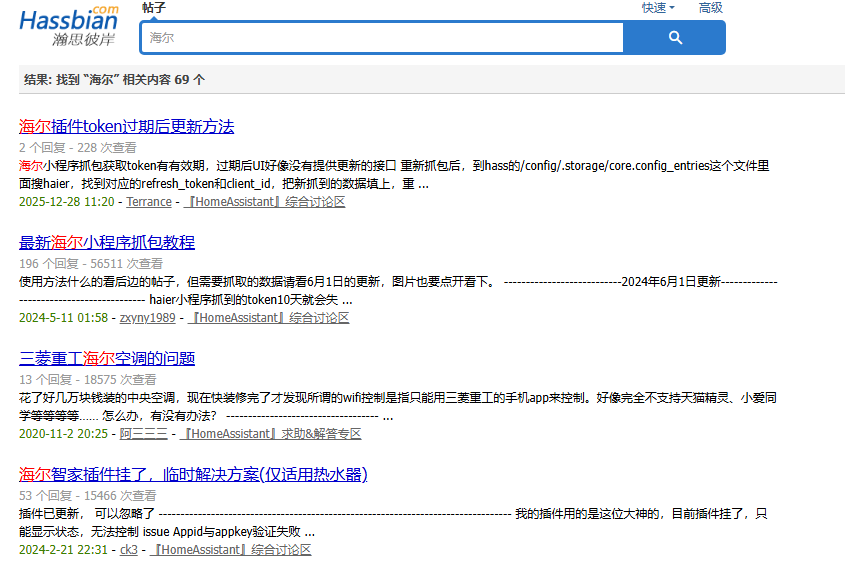
Task: Select the 帖子 search tab
Action: pyautogui.click(x=154, y=8)
